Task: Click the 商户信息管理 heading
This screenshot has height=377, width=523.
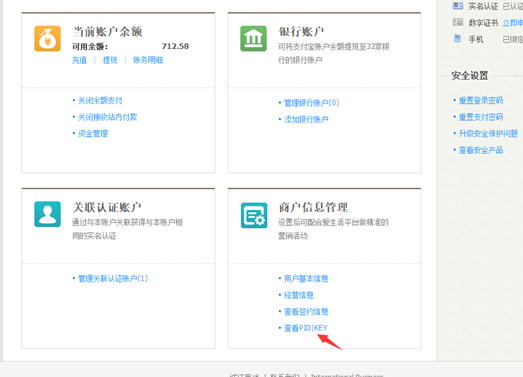Action: pos(313,207)
